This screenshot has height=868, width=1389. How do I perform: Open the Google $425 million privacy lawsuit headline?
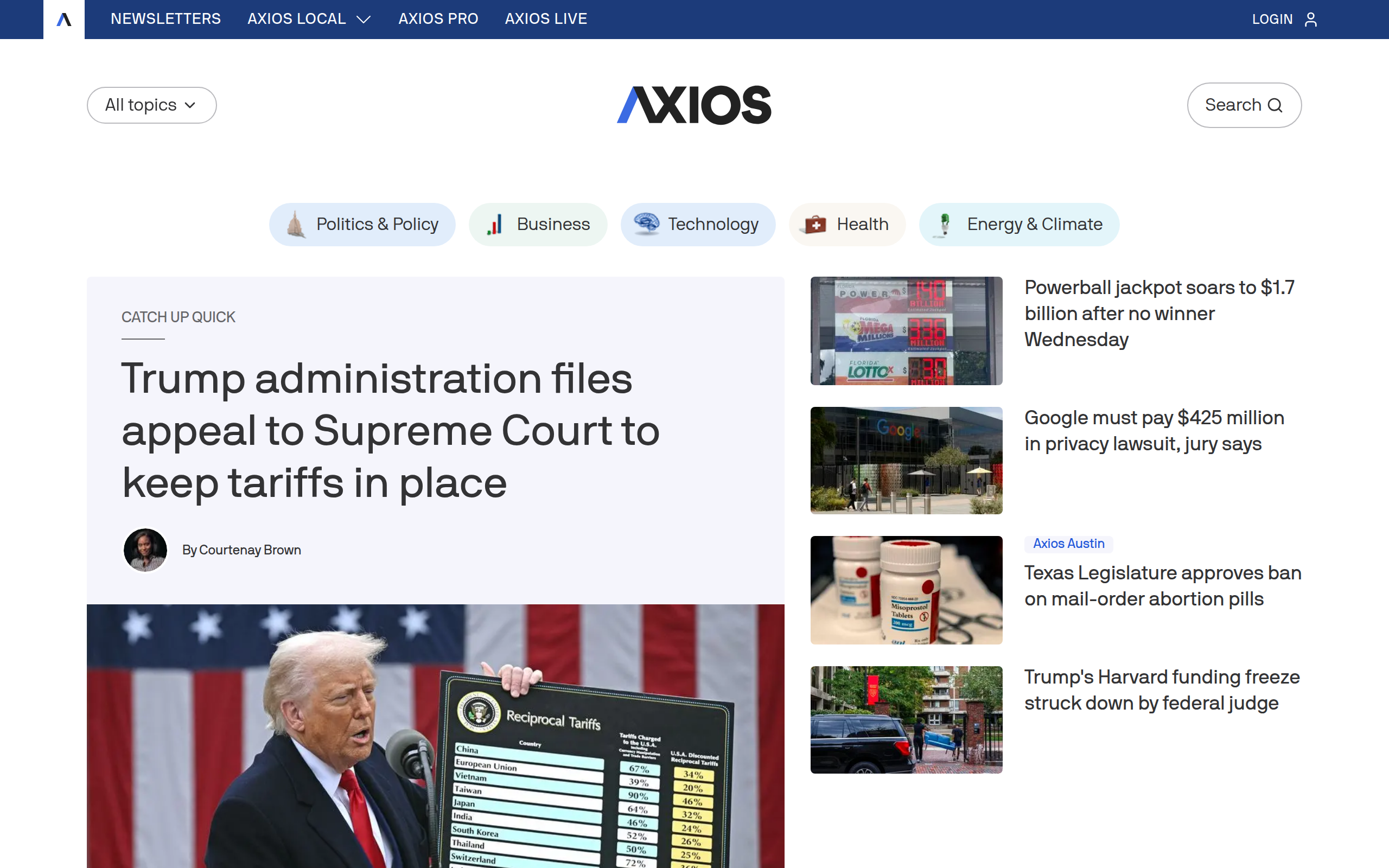click(x=1154, y=431)
